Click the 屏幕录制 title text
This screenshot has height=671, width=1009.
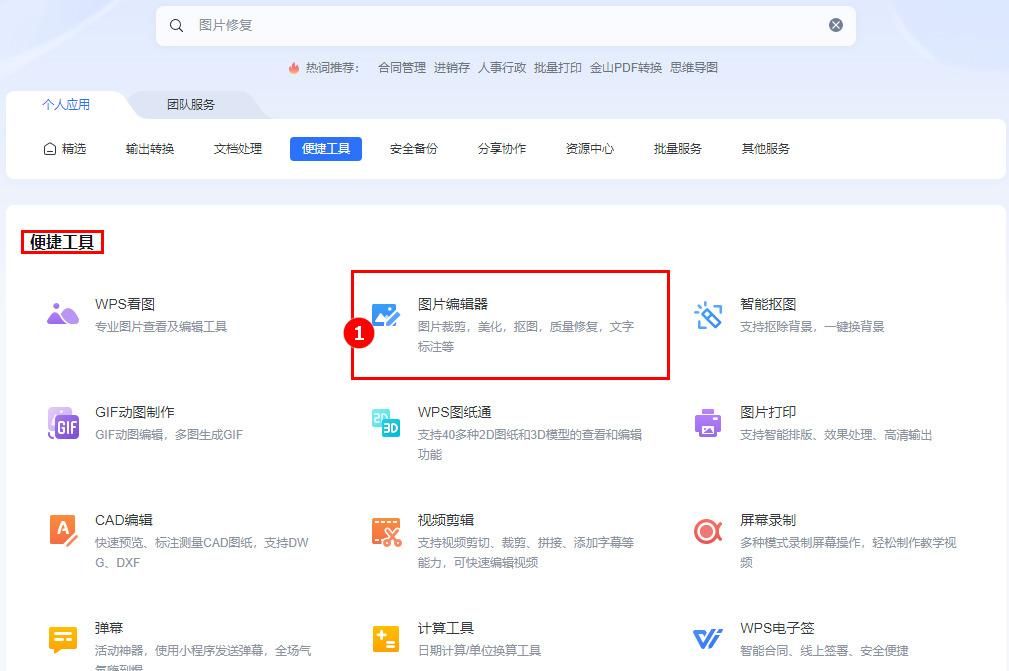click(768, 520)
